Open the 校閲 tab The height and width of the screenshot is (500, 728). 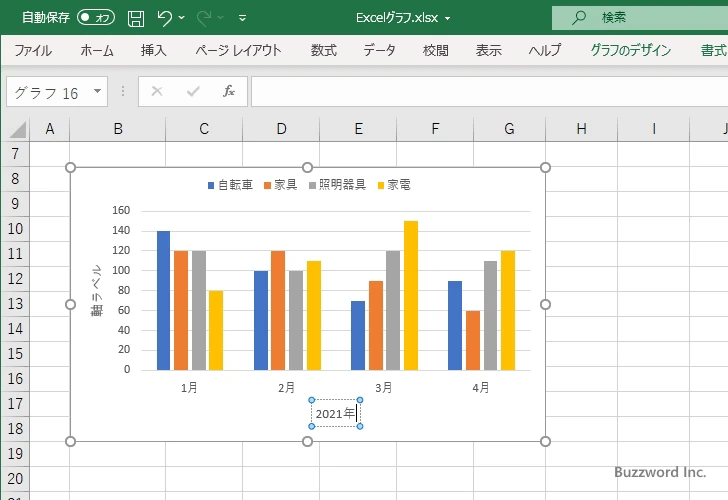[436, 50]
